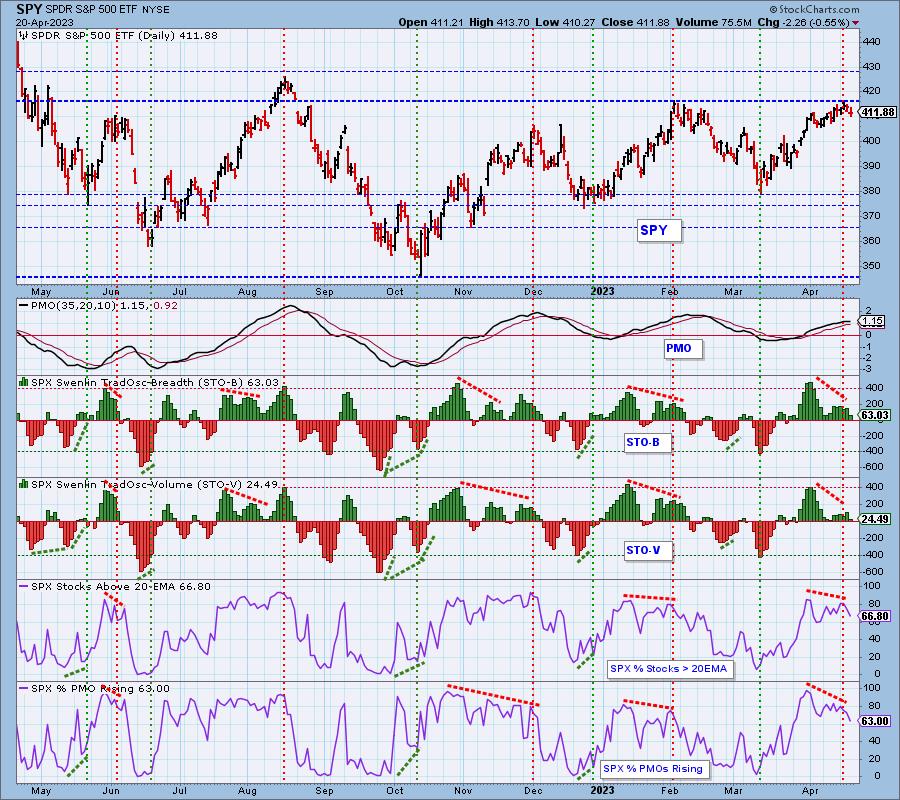900x800 pixels.
Task: Click the boxed SPY label in price panel
Action: tap(659, 231)
